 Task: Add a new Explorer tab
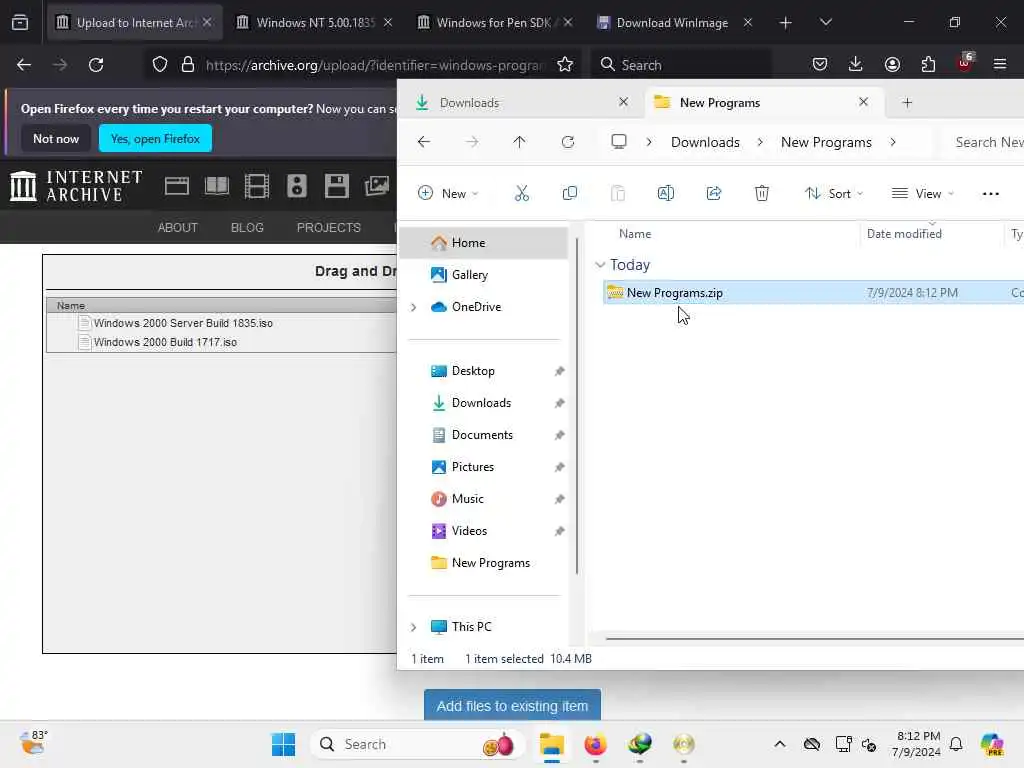point(906,103)
